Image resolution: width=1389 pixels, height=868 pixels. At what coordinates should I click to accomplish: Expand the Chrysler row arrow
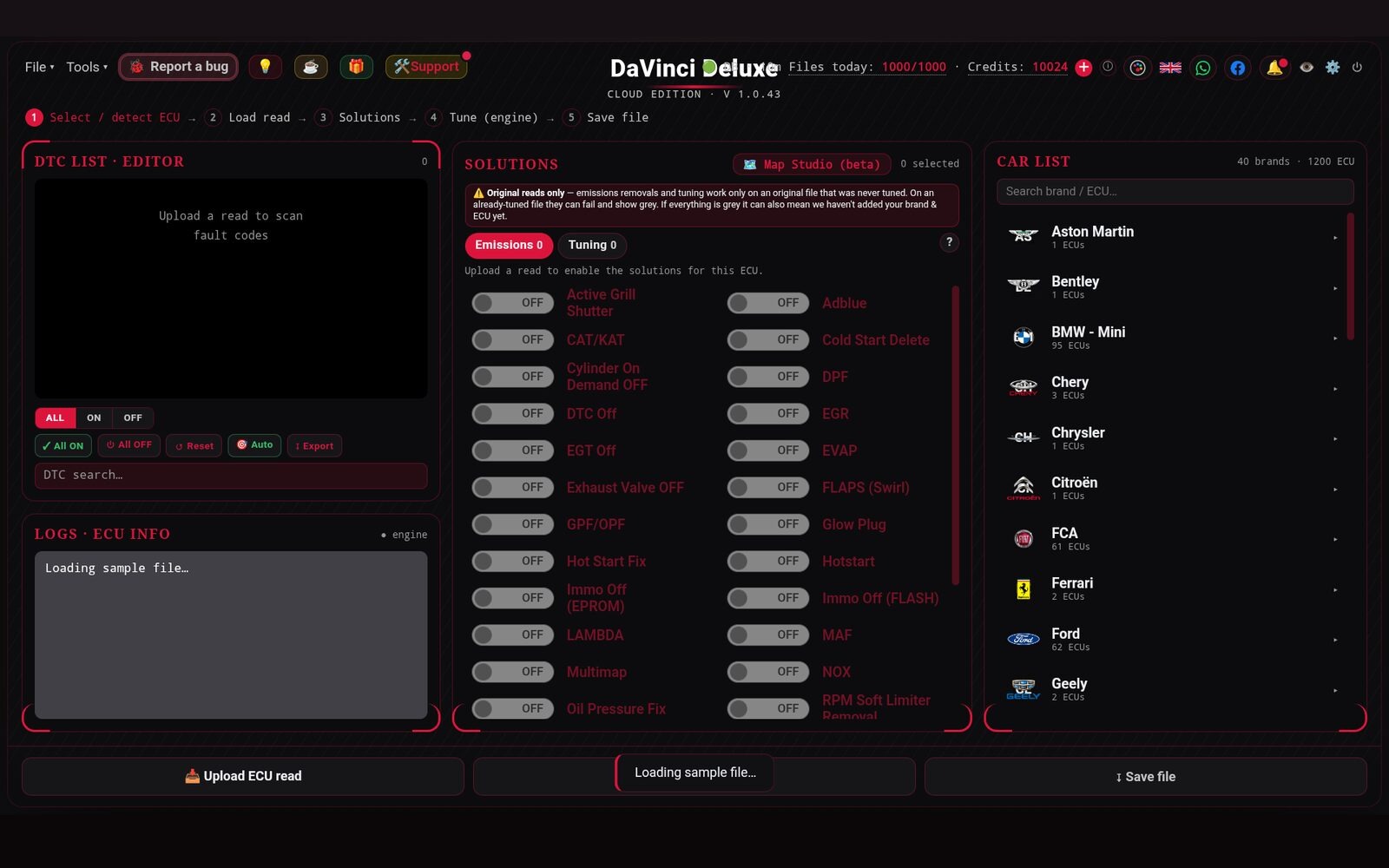pyautogui.click(x=1335, y=438)
